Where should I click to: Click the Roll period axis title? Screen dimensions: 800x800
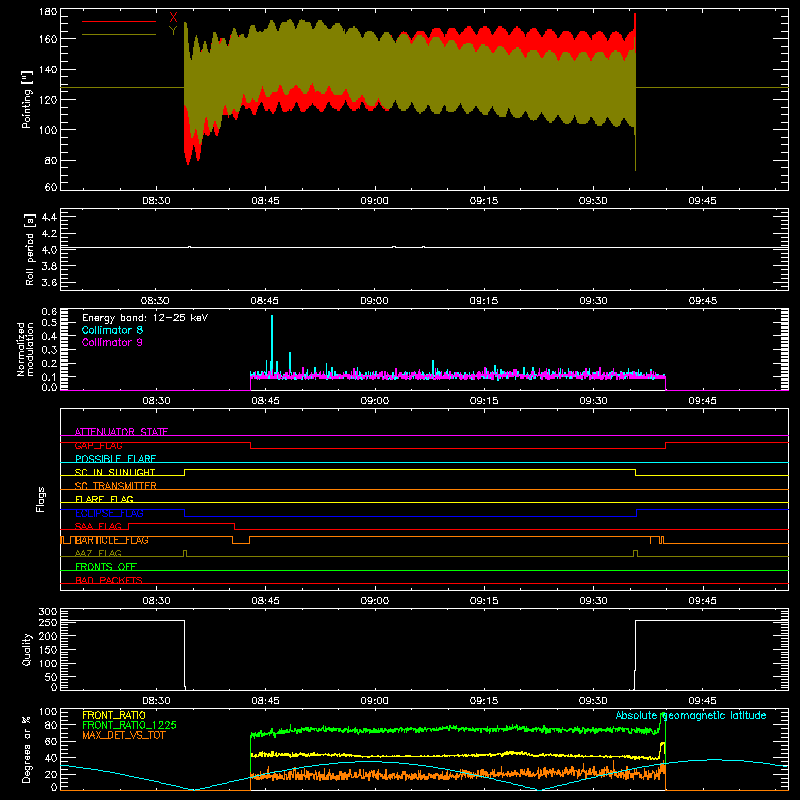coord(29,249)
